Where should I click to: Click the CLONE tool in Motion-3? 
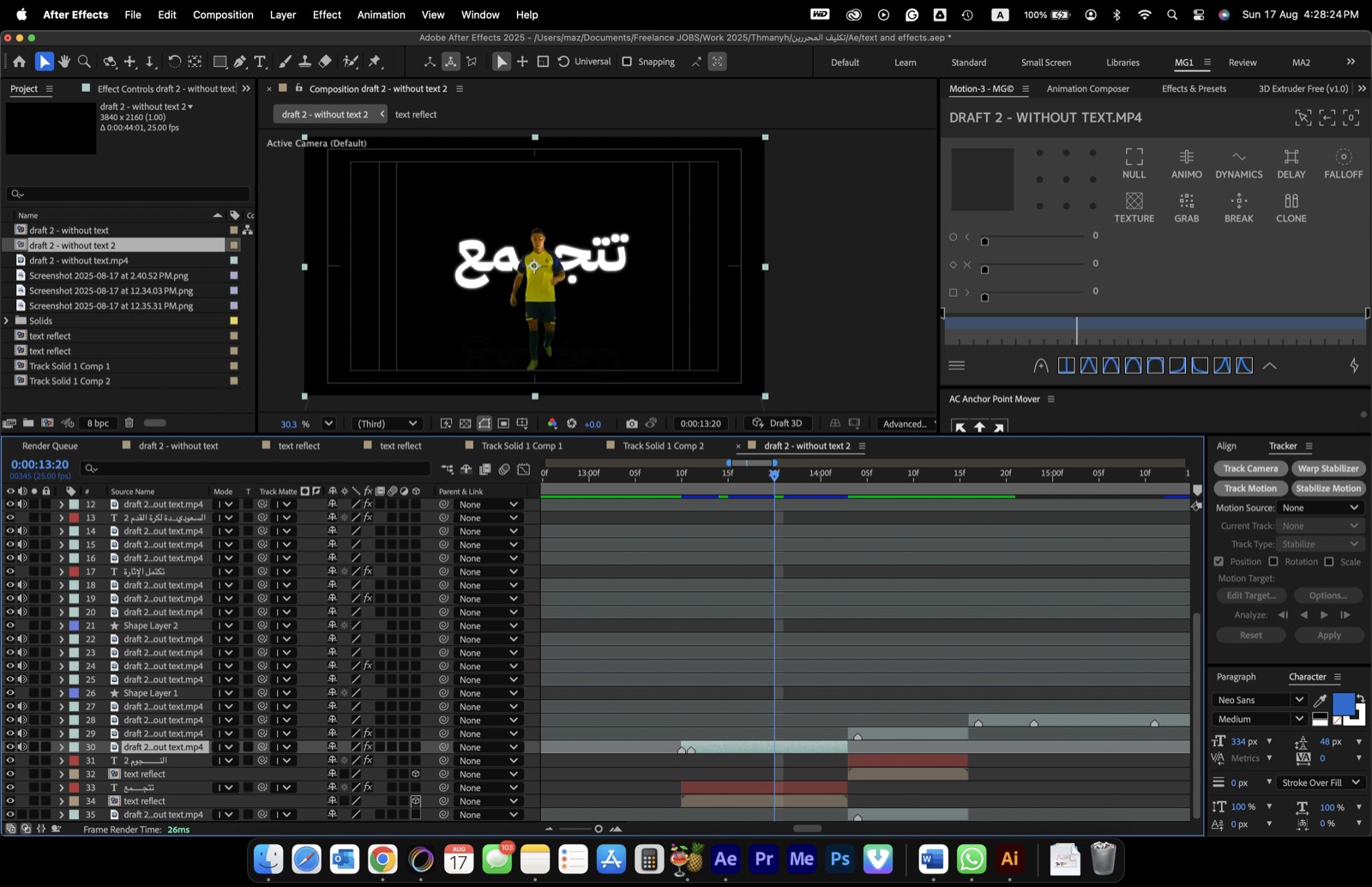click(x=1291, y=207)
